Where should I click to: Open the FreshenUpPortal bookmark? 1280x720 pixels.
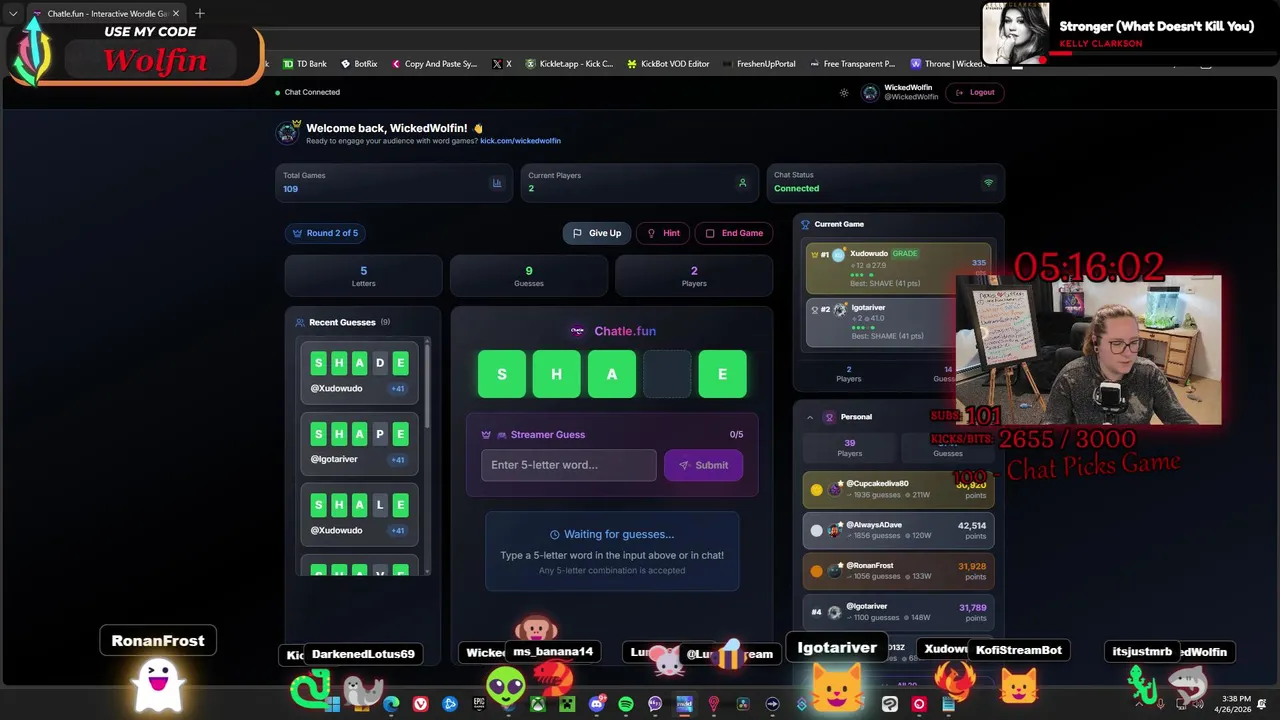(759, 64)
